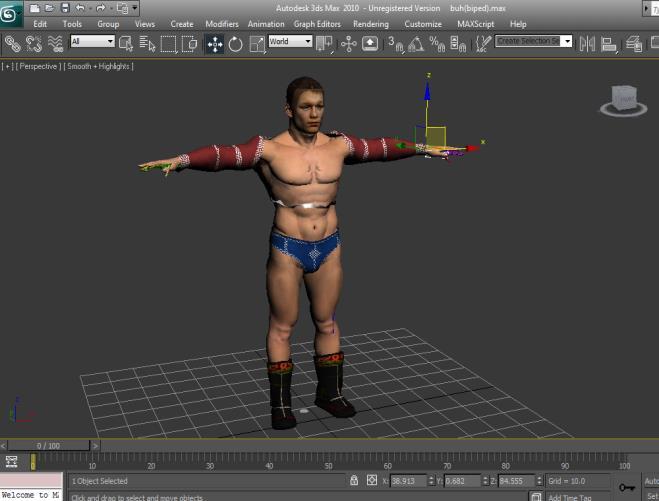659x501 pixels.
Task: Select the Bind to Space Warp tool
Action: [x=55, y=44]
